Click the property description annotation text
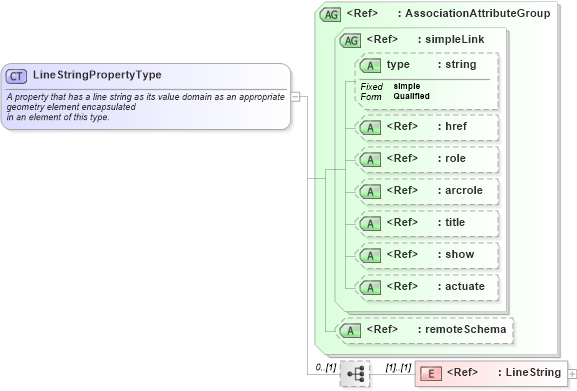Image resolution: width=577 pixels, height=391 pixels. click(145, 107)
